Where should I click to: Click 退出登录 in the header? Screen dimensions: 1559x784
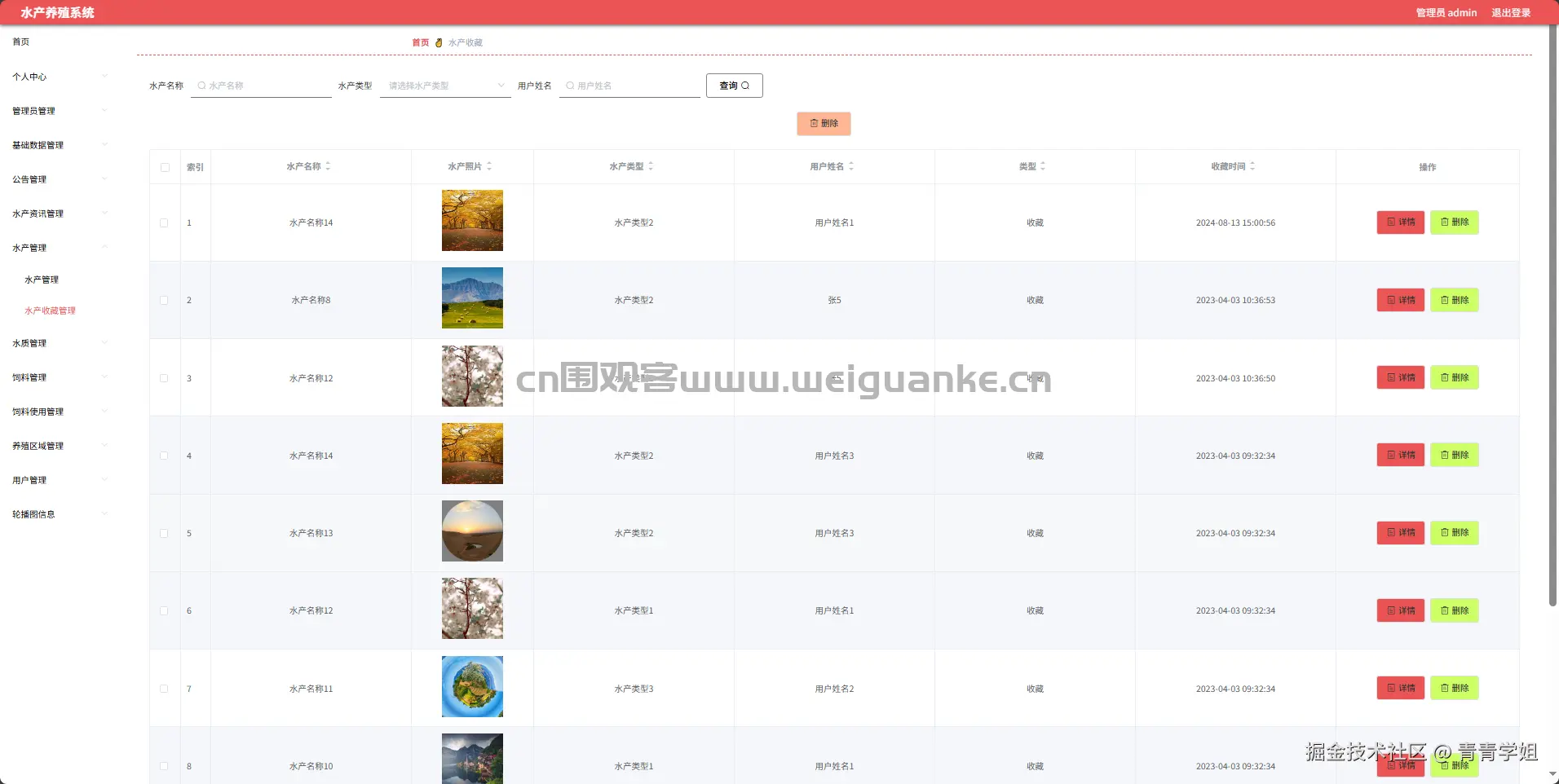tap(1511, 12)
